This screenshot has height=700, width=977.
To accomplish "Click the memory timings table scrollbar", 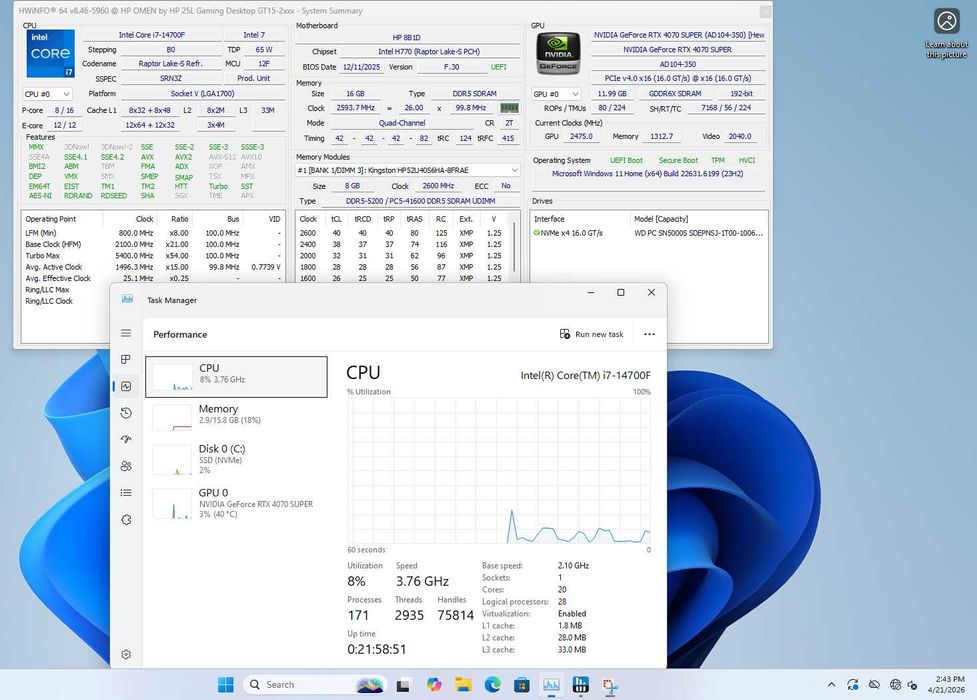I will click(x=514, y=247).
